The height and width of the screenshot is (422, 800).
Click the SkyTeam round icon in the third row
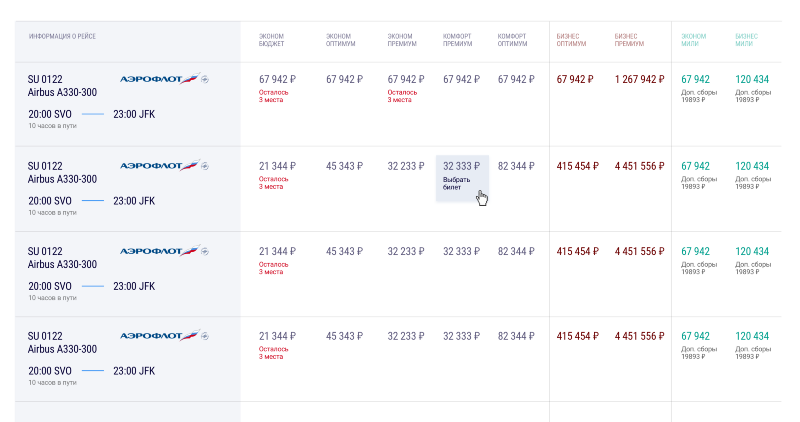(x=205, y=251)
